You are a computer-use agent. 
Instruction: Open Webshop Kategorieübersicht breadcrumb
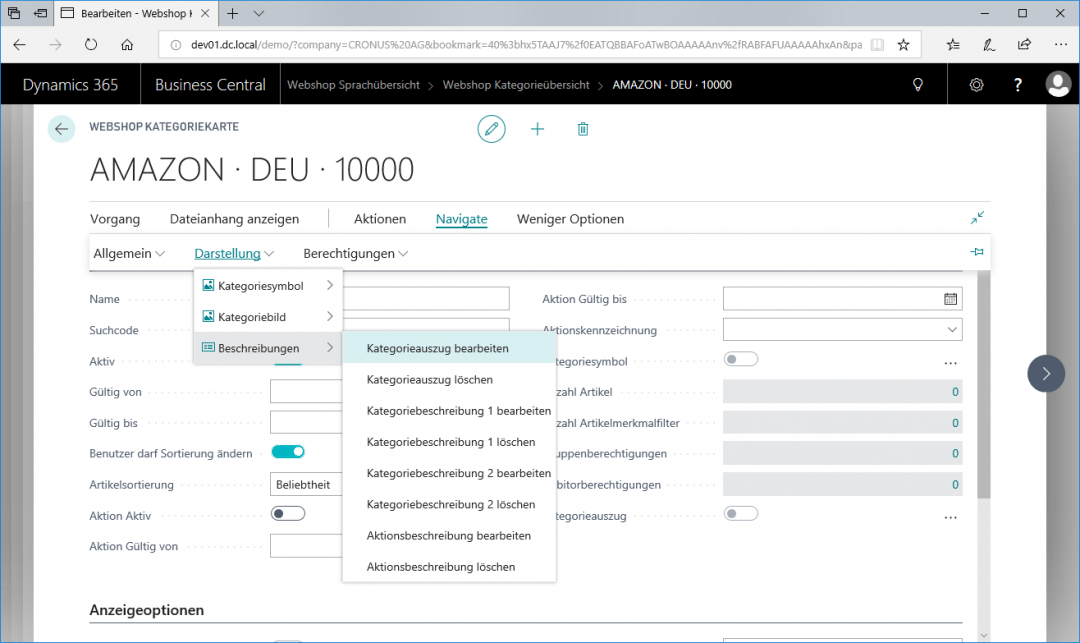pos(516,85)
